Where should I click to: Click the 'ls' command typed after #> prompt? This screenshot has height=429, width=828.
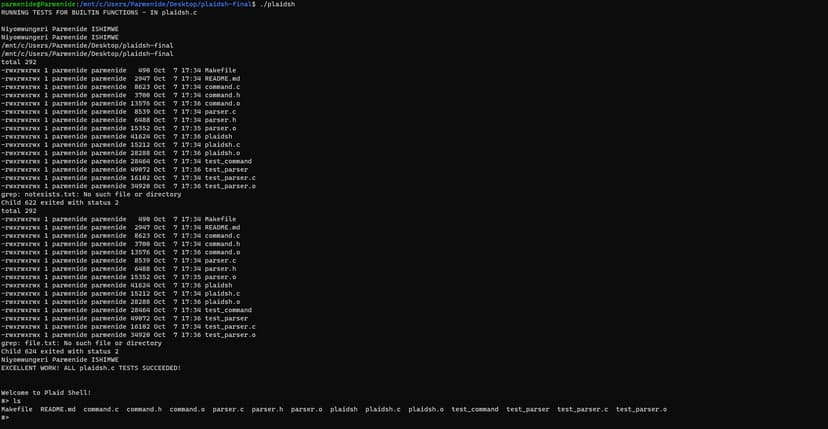click(x=17, y=401)
